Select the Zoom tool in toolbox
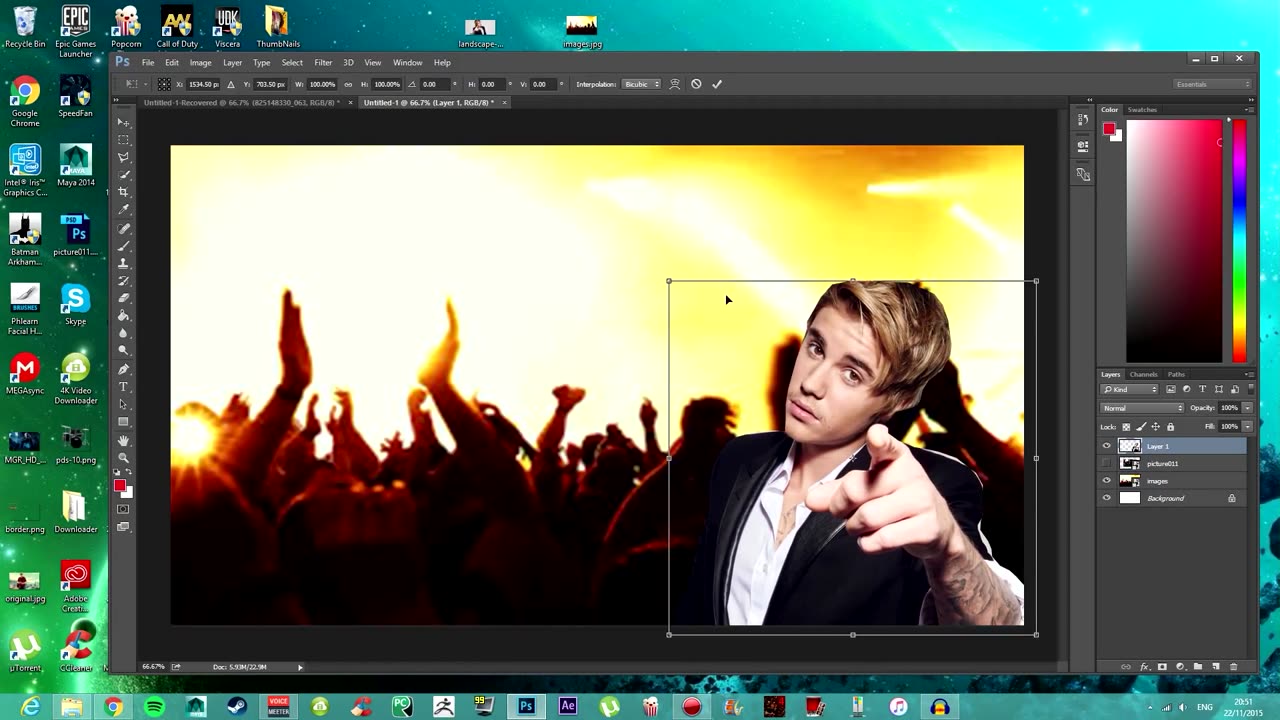 coord(124,457)
